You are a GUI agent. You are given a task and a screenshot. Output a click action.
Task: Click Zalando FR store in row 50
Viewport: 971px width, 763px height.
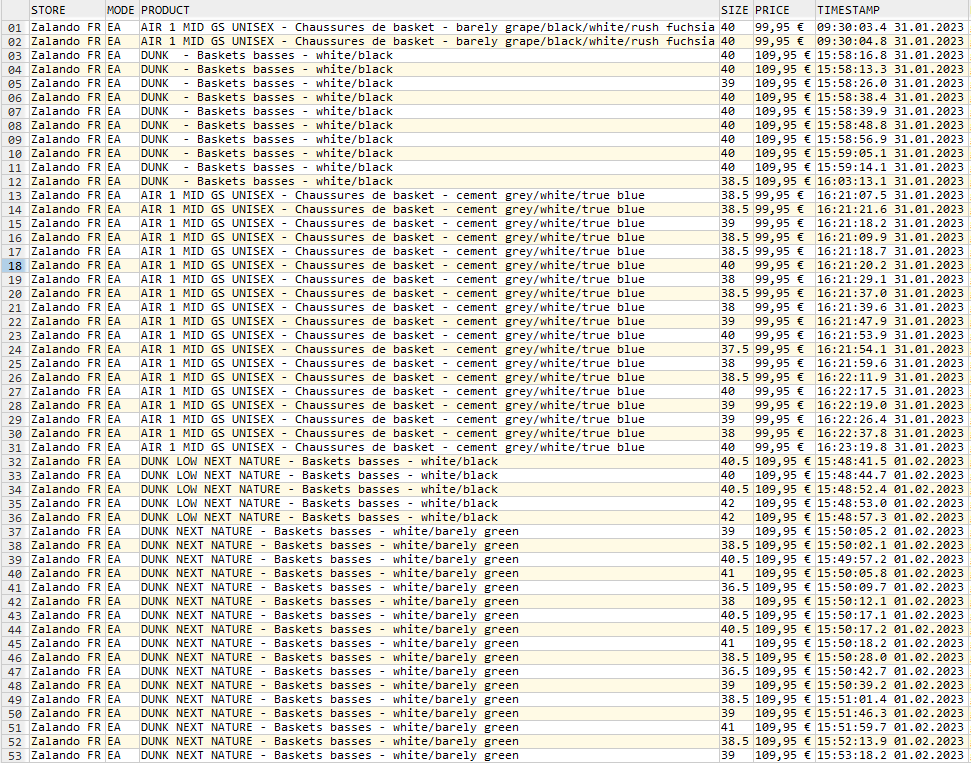(x=66, y=713)
